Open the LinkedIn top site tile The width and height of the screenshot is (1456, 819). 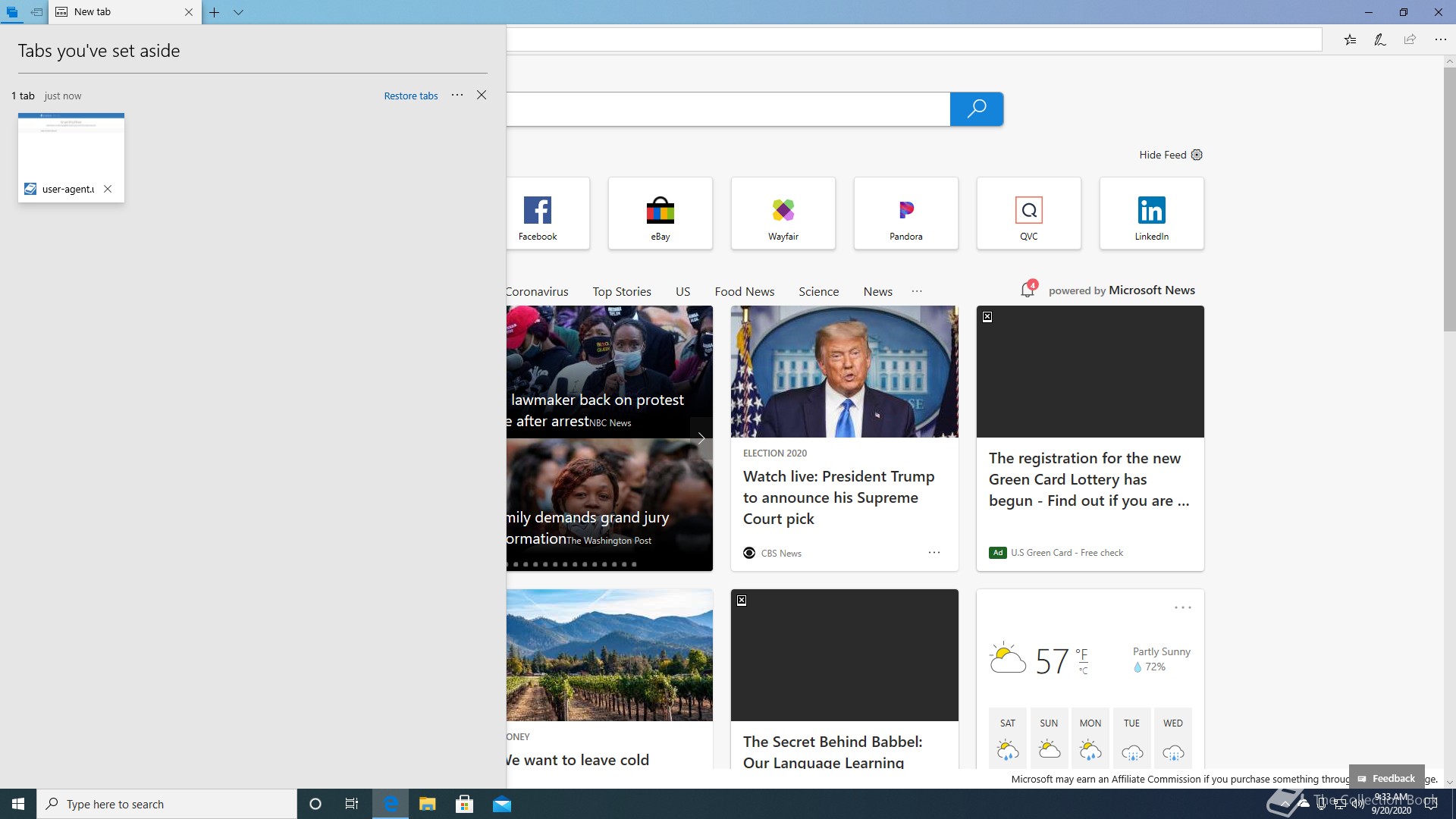tap(1152, 213)
